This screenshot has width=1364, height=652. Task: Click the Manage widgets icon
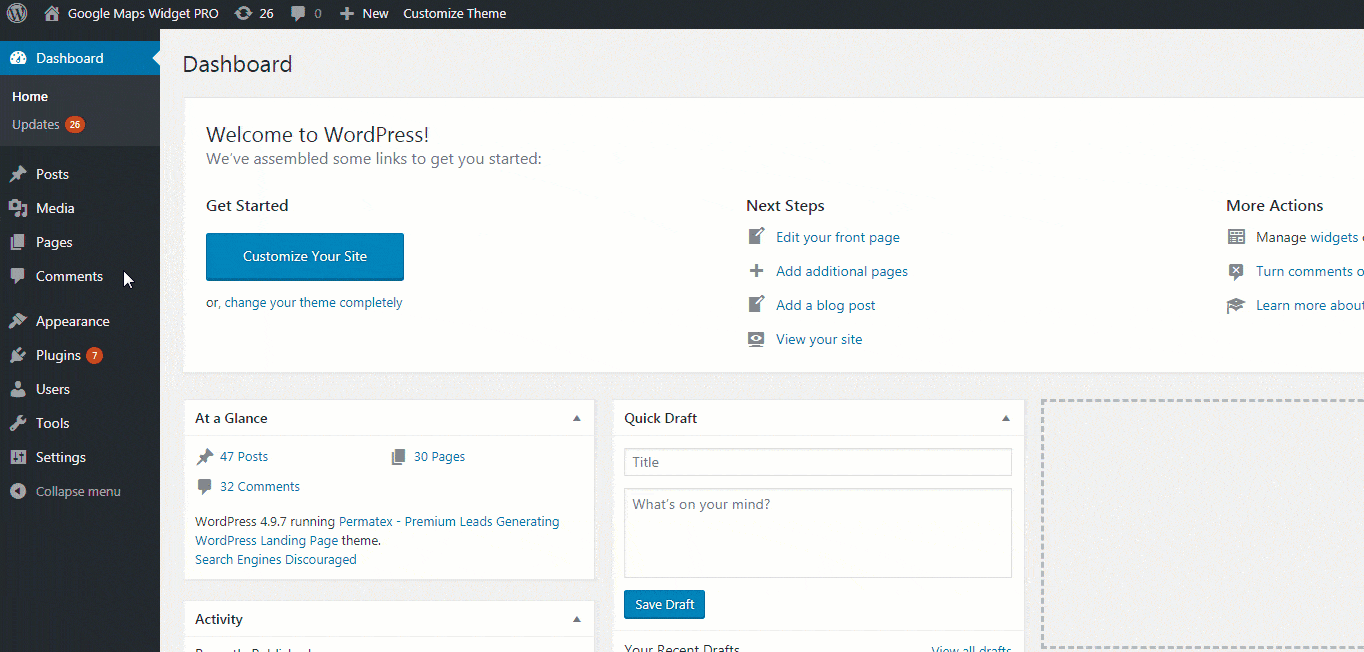[1236, 237]
